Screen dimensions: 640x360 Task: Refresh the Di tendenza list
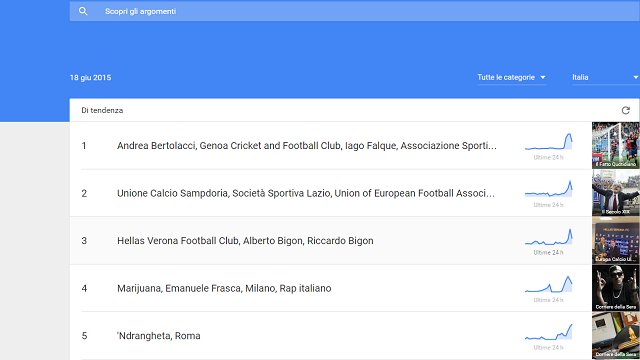[x=625, y=110]
